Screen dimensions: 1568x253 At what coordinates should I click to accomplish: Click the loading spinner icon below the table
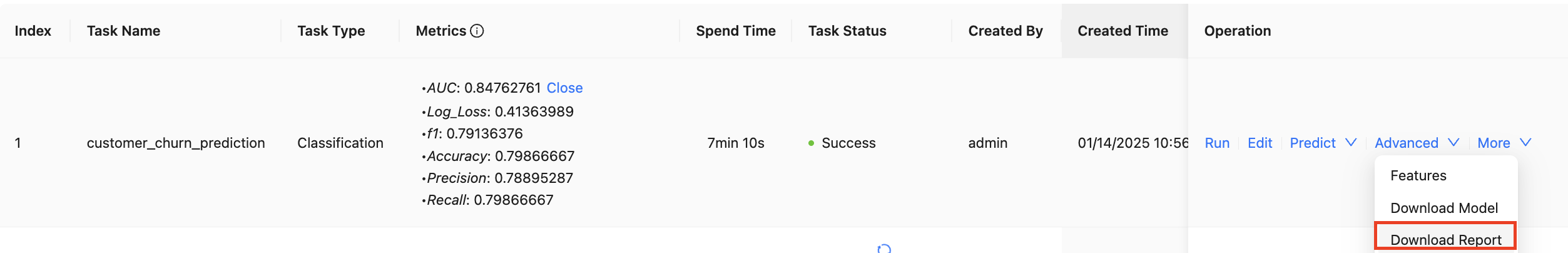[x=883, y=249]
